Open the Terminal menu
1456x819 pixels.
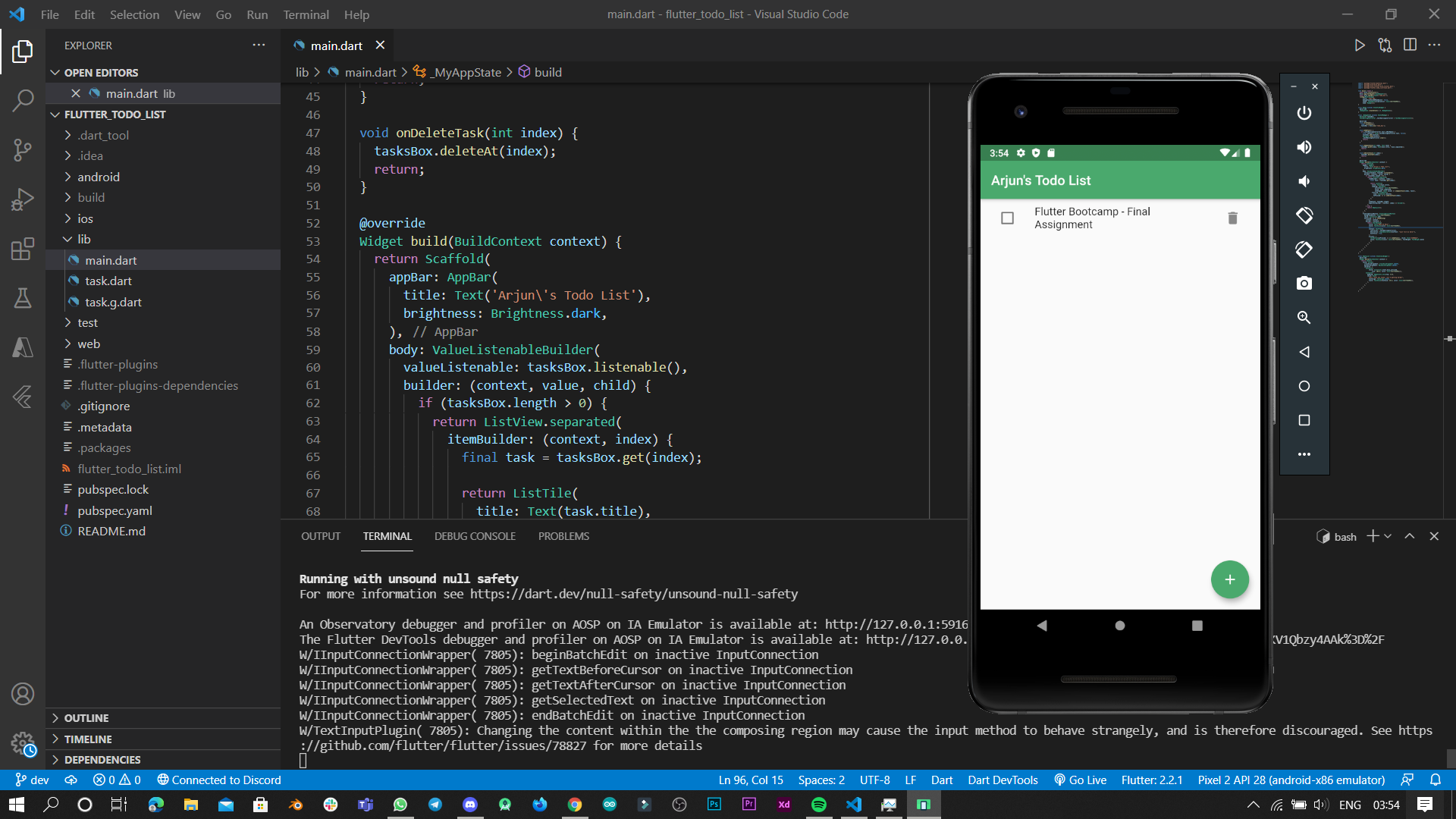(306, 14)
